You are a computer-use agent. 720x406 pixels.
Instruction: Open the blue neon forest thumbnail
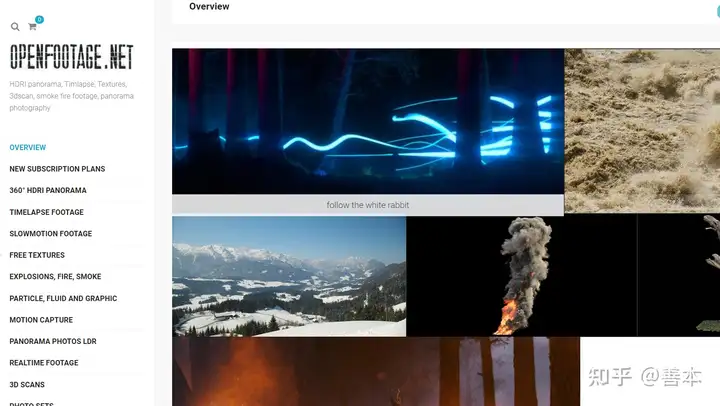368,121
